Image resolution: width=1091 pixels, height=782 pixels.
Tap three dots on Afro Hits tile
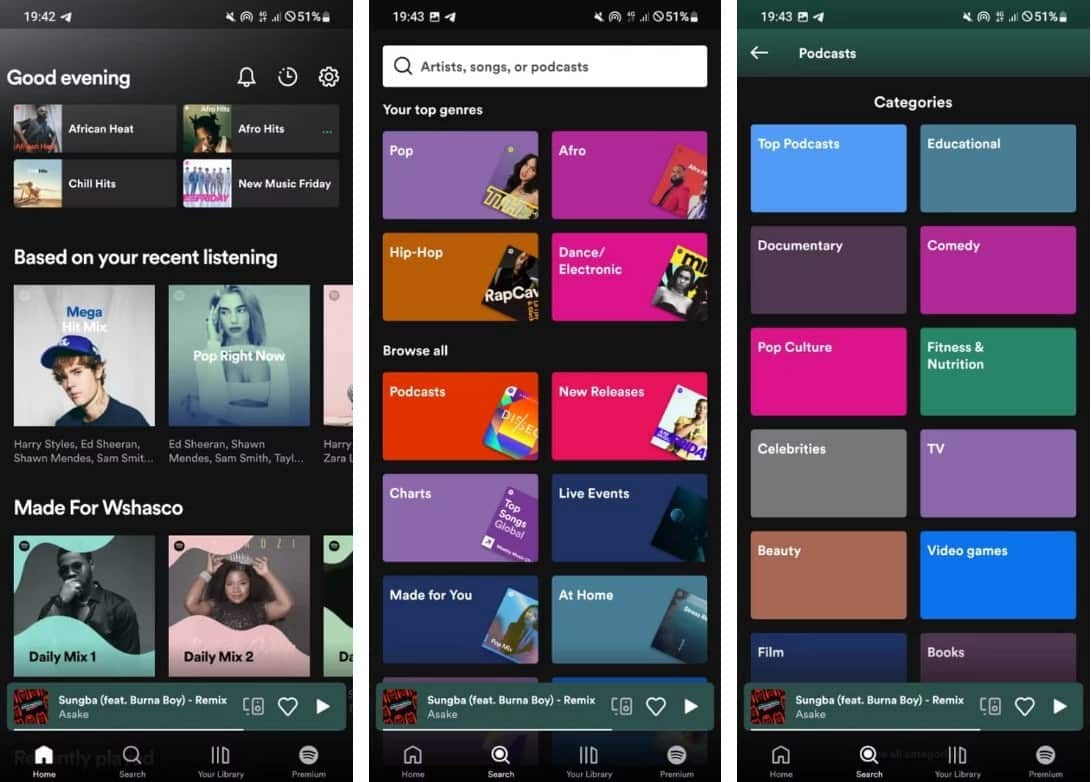point(327,131)
